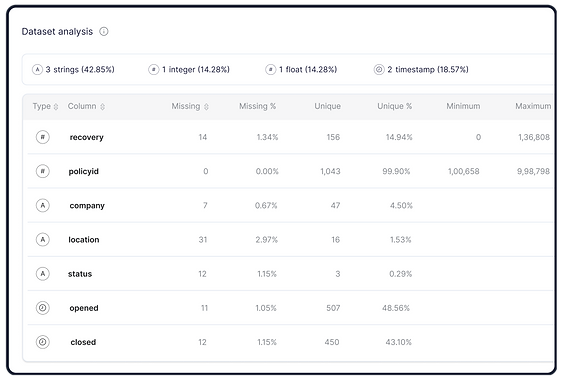This screenshot has height=379, width=562.
Task: Click the numeric type icon for policyid row
Action: point(43,171)
